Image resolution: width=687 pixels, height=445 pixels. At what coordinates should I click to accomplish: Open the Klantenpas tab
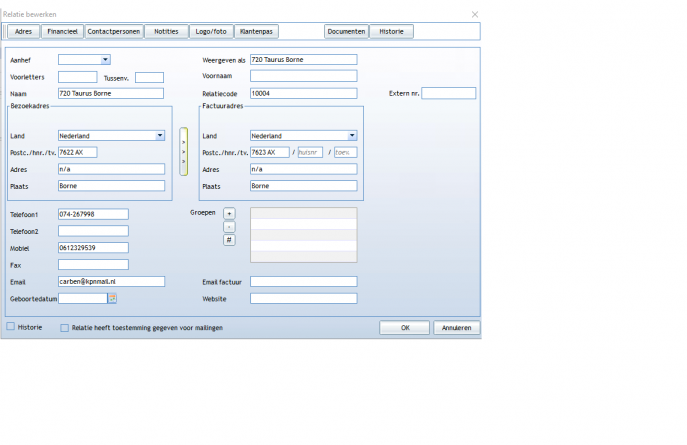coord(256,32)
